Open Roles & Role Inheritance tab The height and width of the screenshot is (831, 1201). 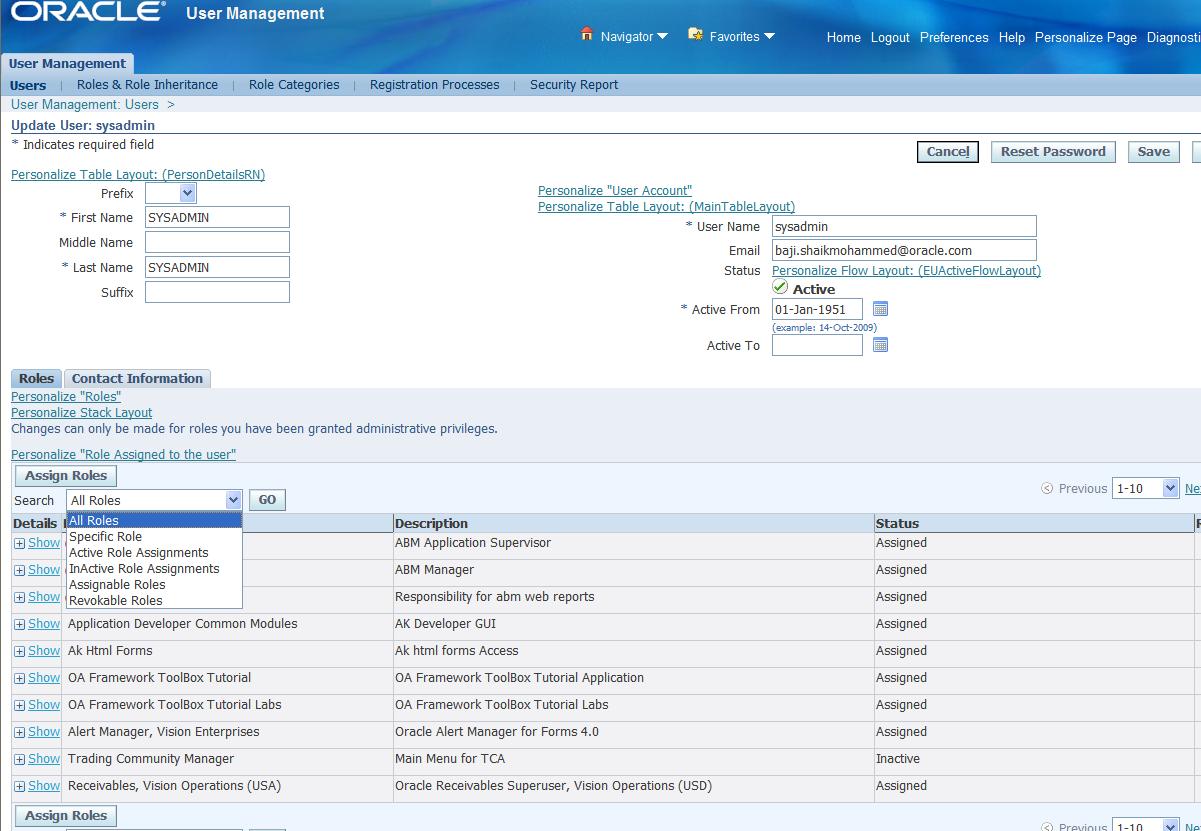click(x=147, y=85)
